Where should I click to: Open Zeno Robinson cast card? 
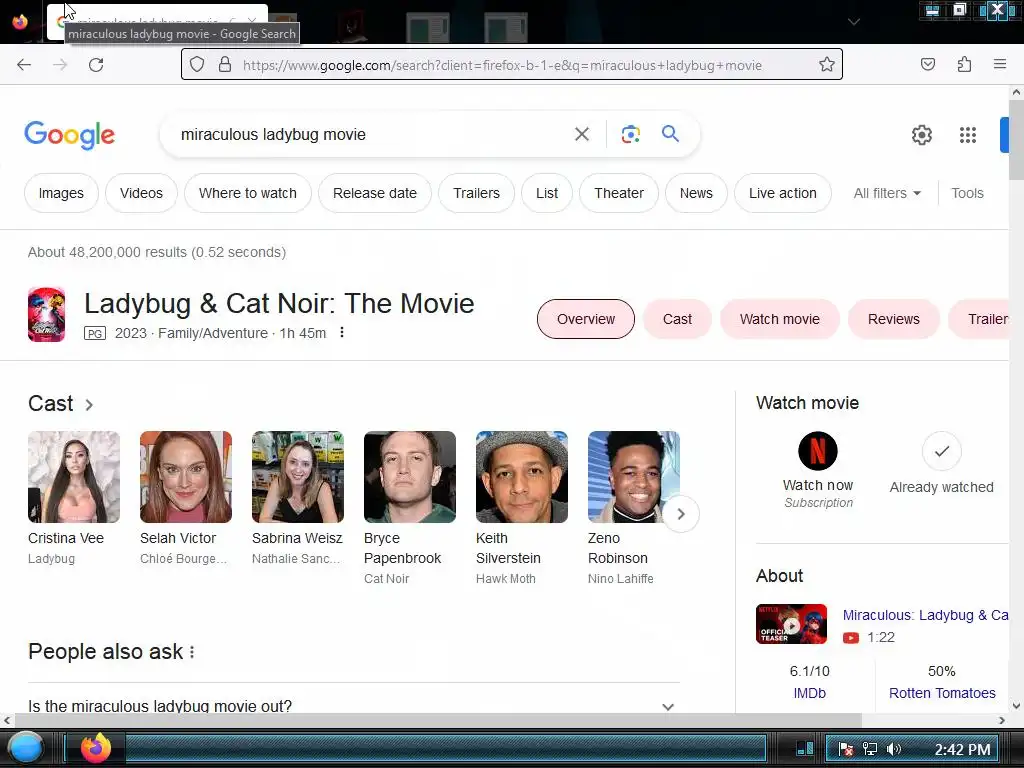pos(633,509)
